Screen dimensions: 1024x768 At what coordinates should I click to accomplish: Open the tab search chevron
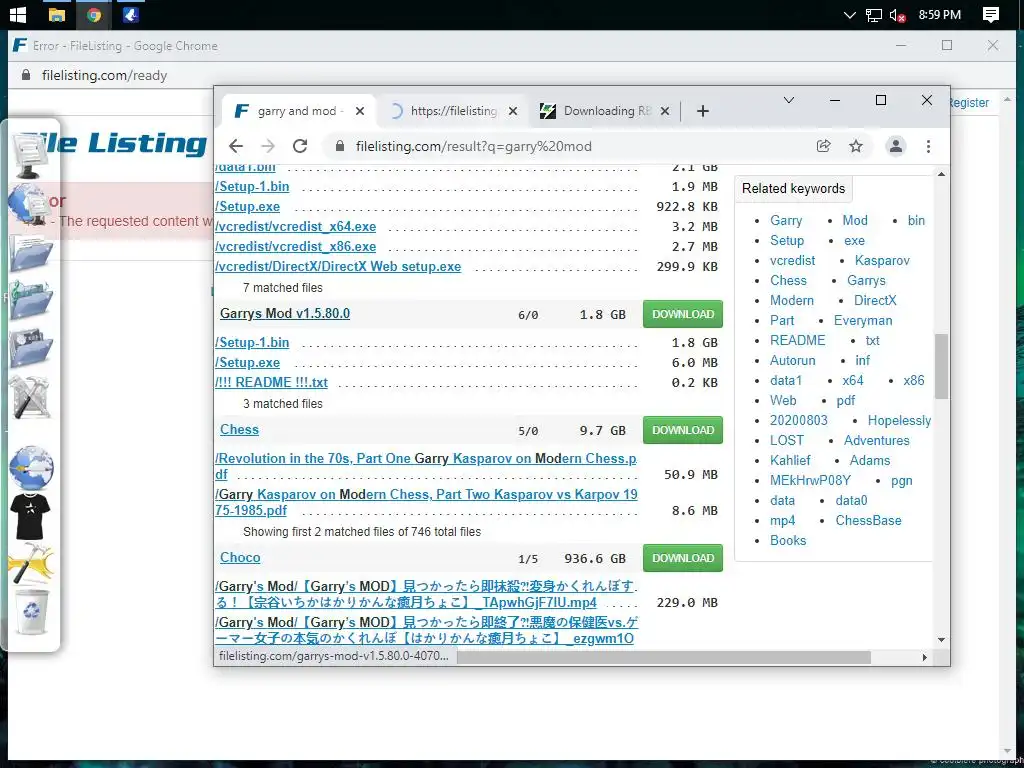tap(789, 100)
